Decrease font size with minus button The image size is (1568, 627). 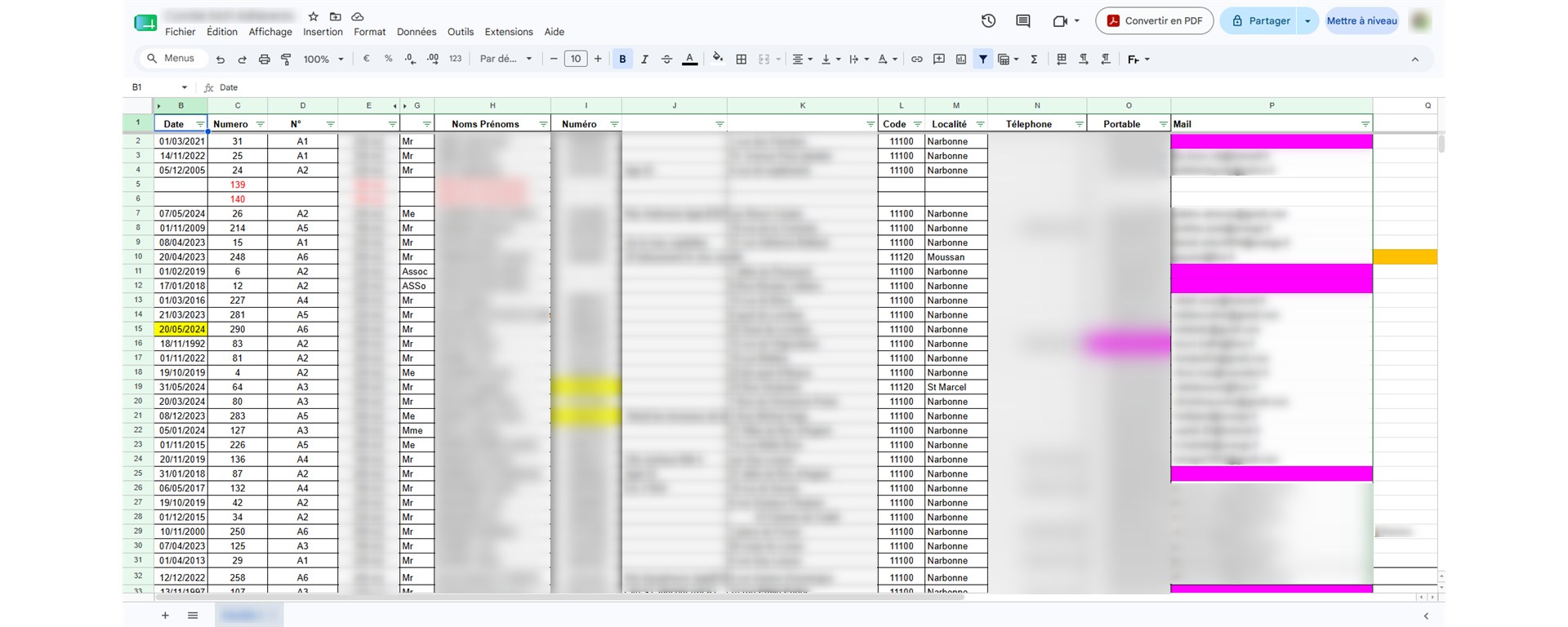click(x=554, y=59)
